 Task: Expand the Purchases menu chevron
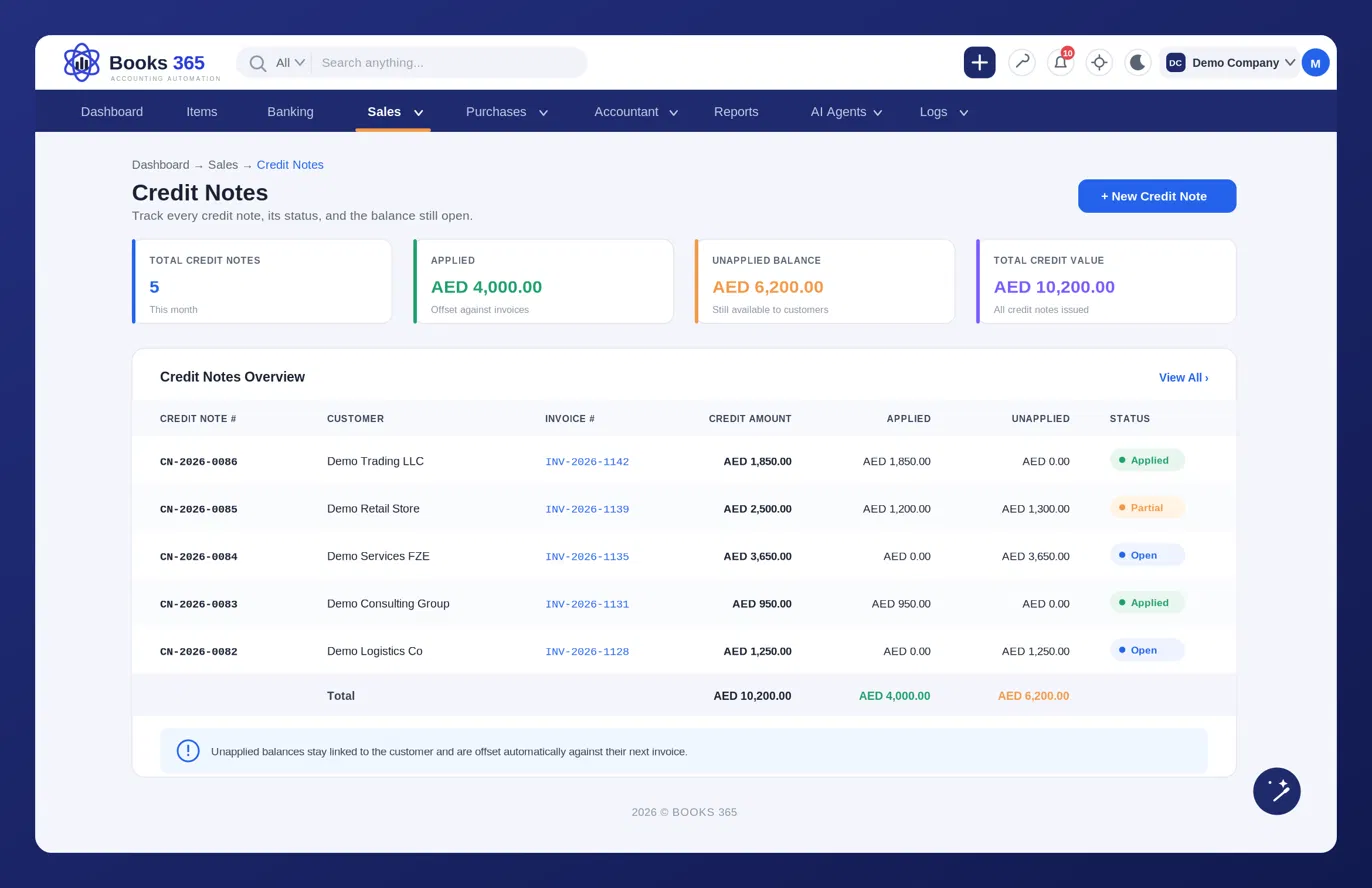543,113
